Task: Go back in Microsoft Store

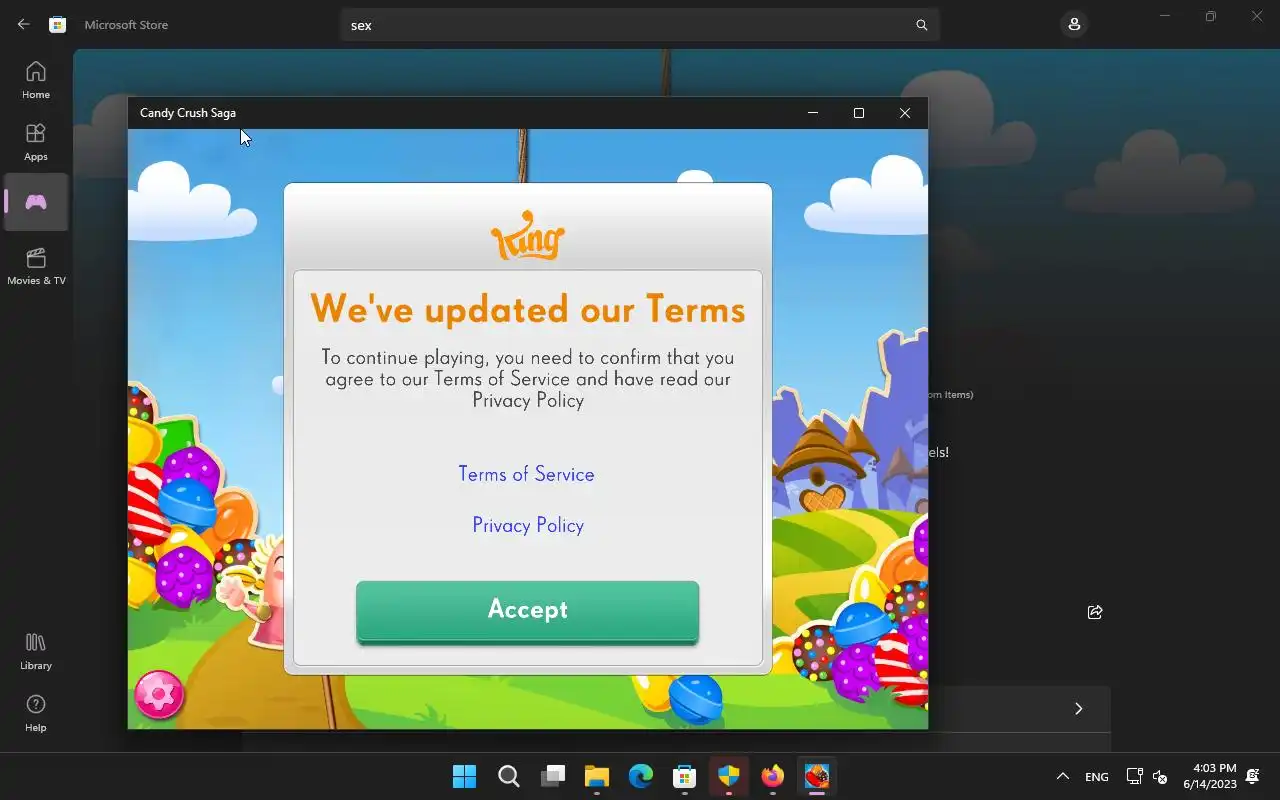Action: pos(24,25)
